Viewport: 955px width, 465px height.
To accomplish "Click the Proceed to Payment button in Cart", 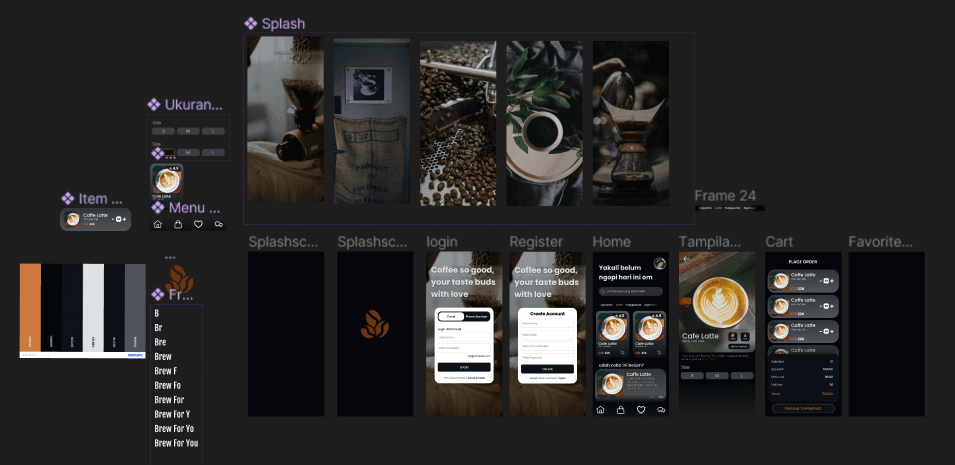I will tap(803, 408).
